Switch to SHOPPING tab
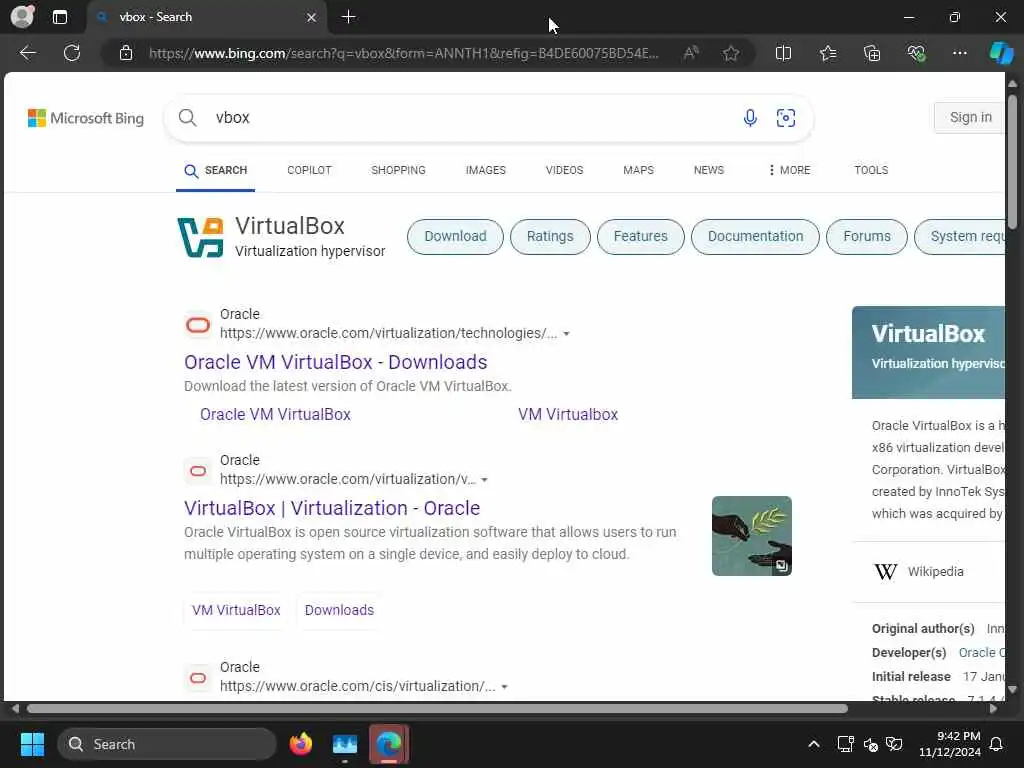Screen dimensions: 1024x768 [x=398, y=170]
